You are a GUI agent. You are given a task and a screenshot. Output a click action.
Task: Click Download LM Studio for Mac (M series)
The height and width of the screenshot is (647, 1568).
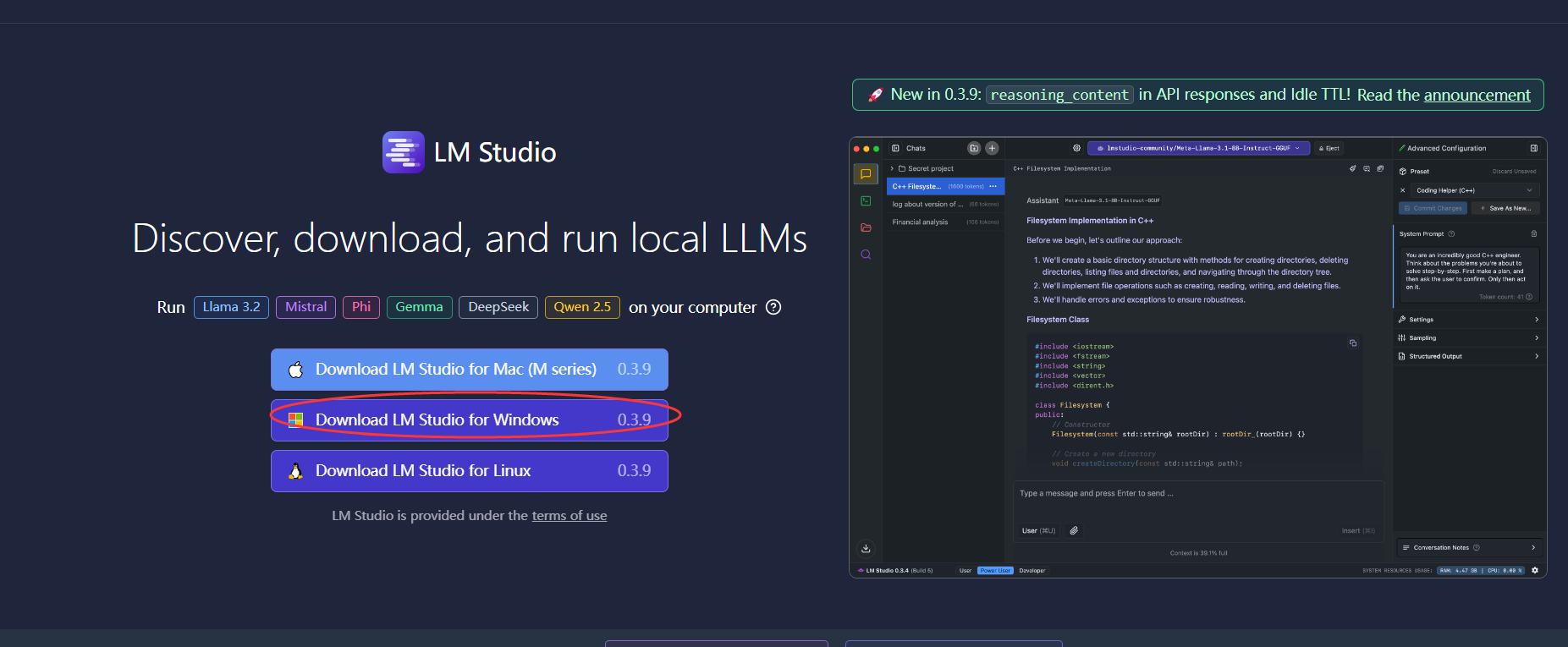470,370
